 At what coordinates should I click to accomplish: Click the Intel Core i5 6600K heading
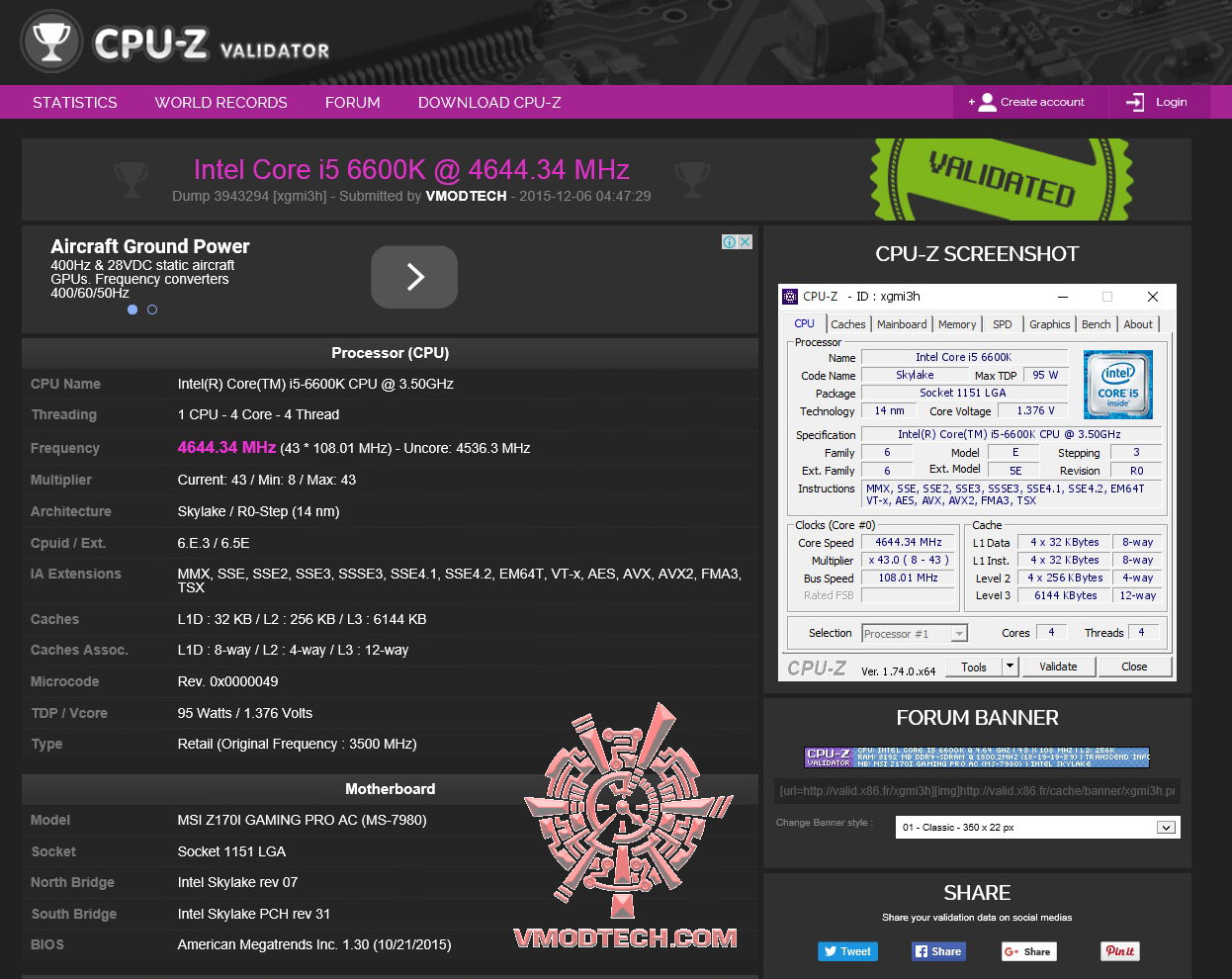[x=411, y=170]
